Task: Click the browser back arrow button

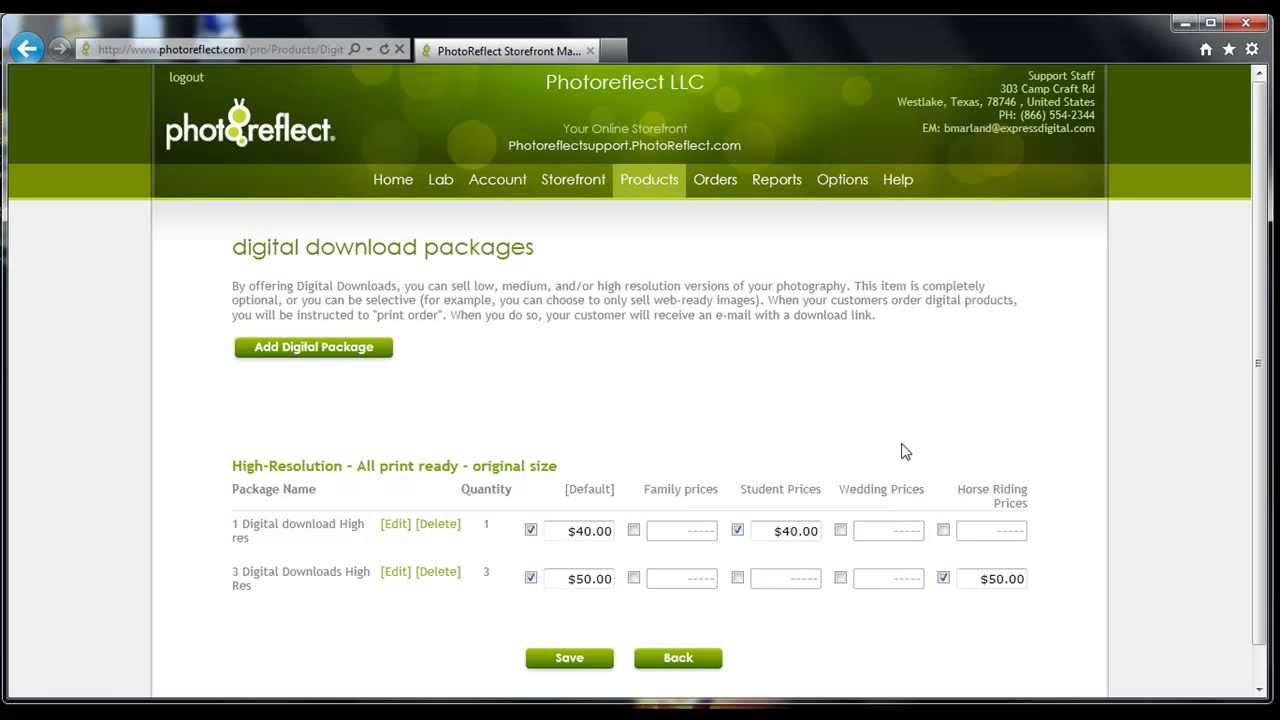Action: 26,47
